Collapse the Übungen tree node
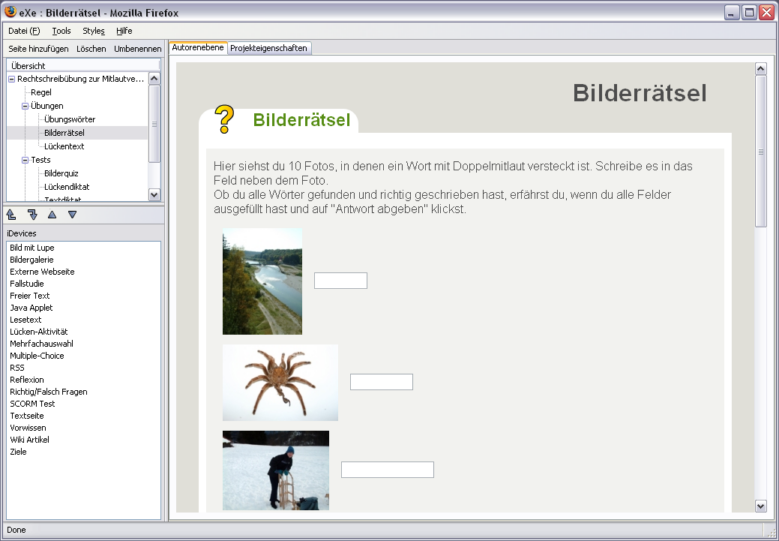This screenshot has height=541, width=779. coord(25,106)
